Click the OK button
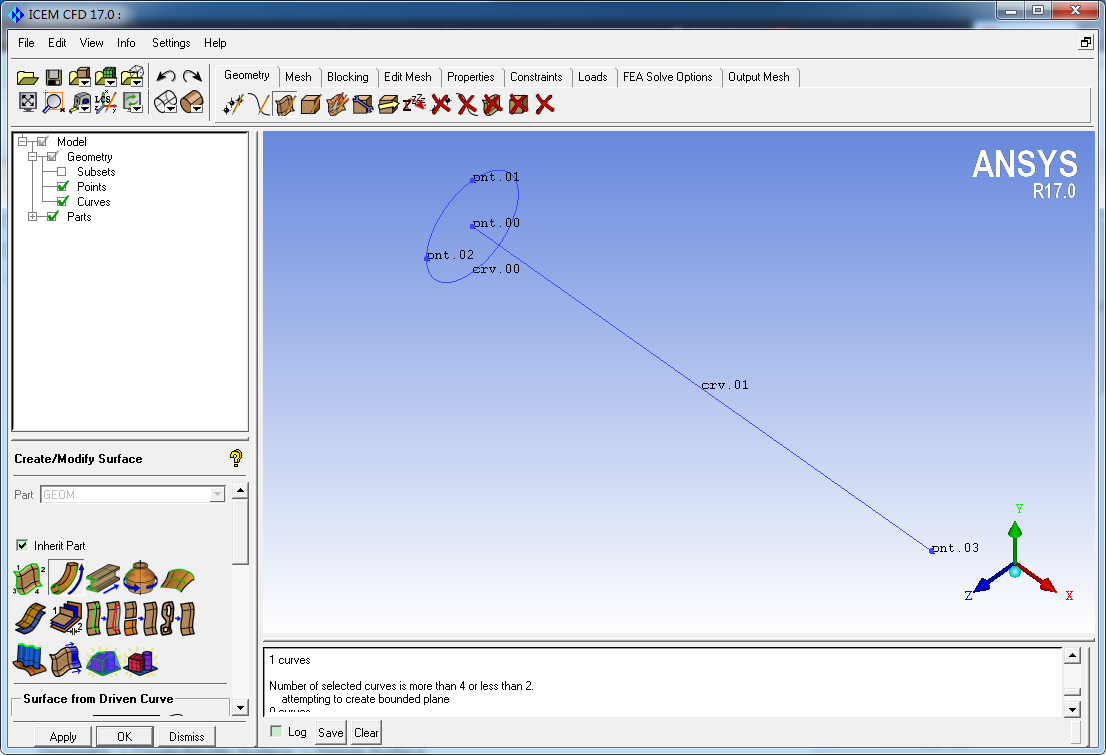 click(124, 737)
